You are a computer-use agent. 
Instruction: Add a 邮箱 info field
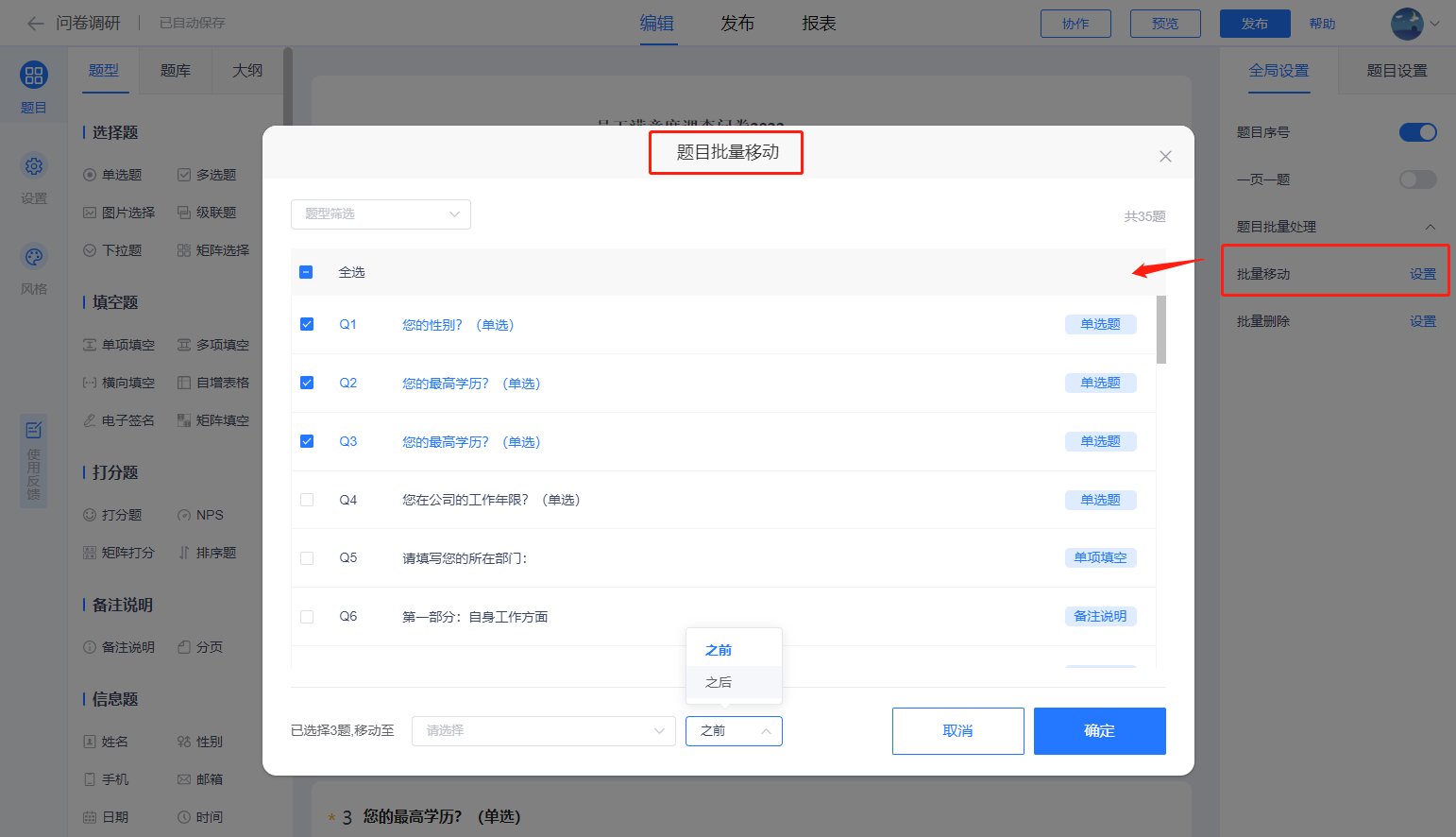tap(200, 779)
